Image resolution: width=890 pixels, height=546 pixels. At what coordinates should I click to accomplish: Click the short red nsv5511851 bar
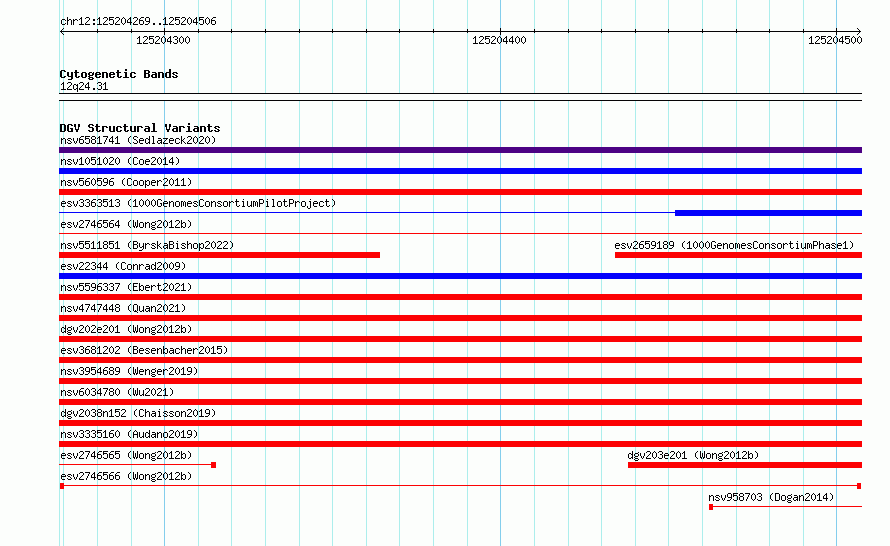220,255
